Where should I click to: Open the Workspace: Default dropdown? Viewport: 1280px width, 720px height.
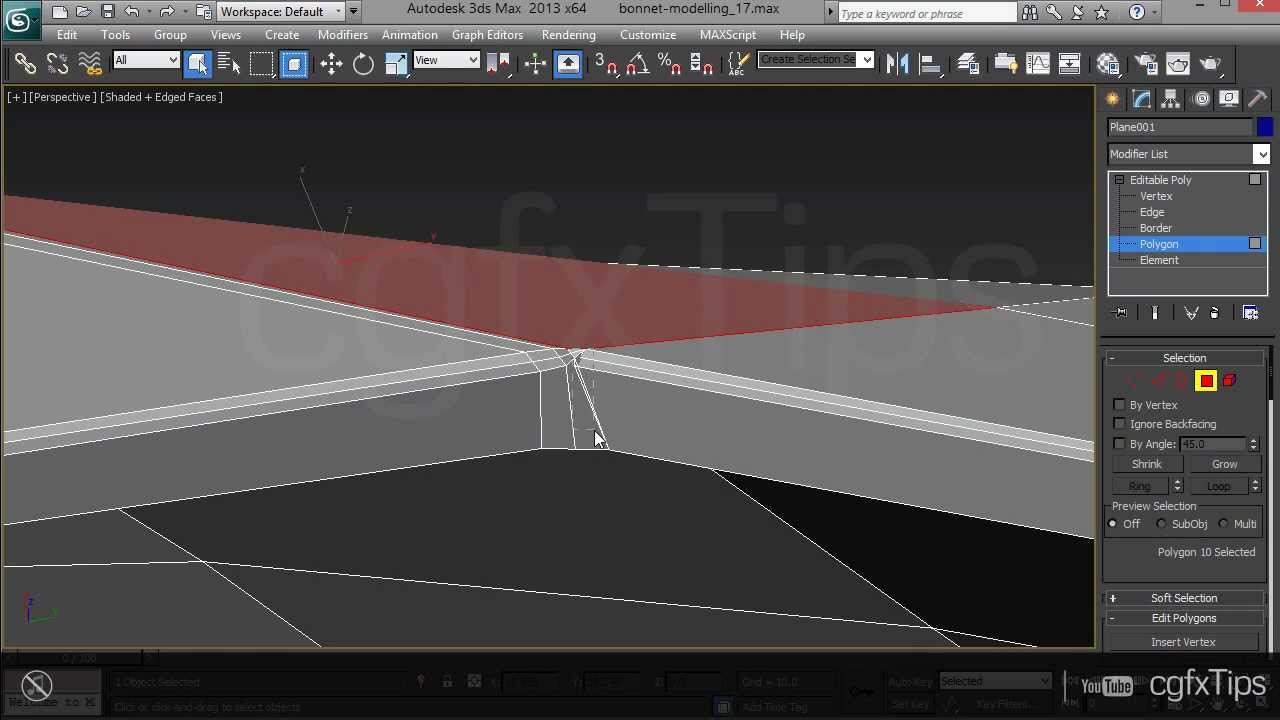click(280, 12)
